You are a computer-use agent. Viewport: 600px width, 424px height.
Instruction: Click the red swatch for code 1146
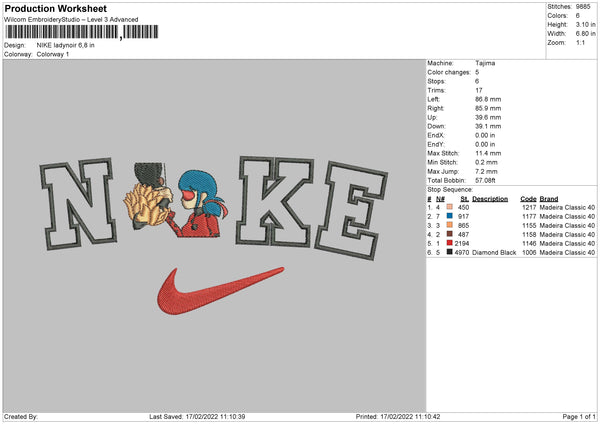coord(450,243)
